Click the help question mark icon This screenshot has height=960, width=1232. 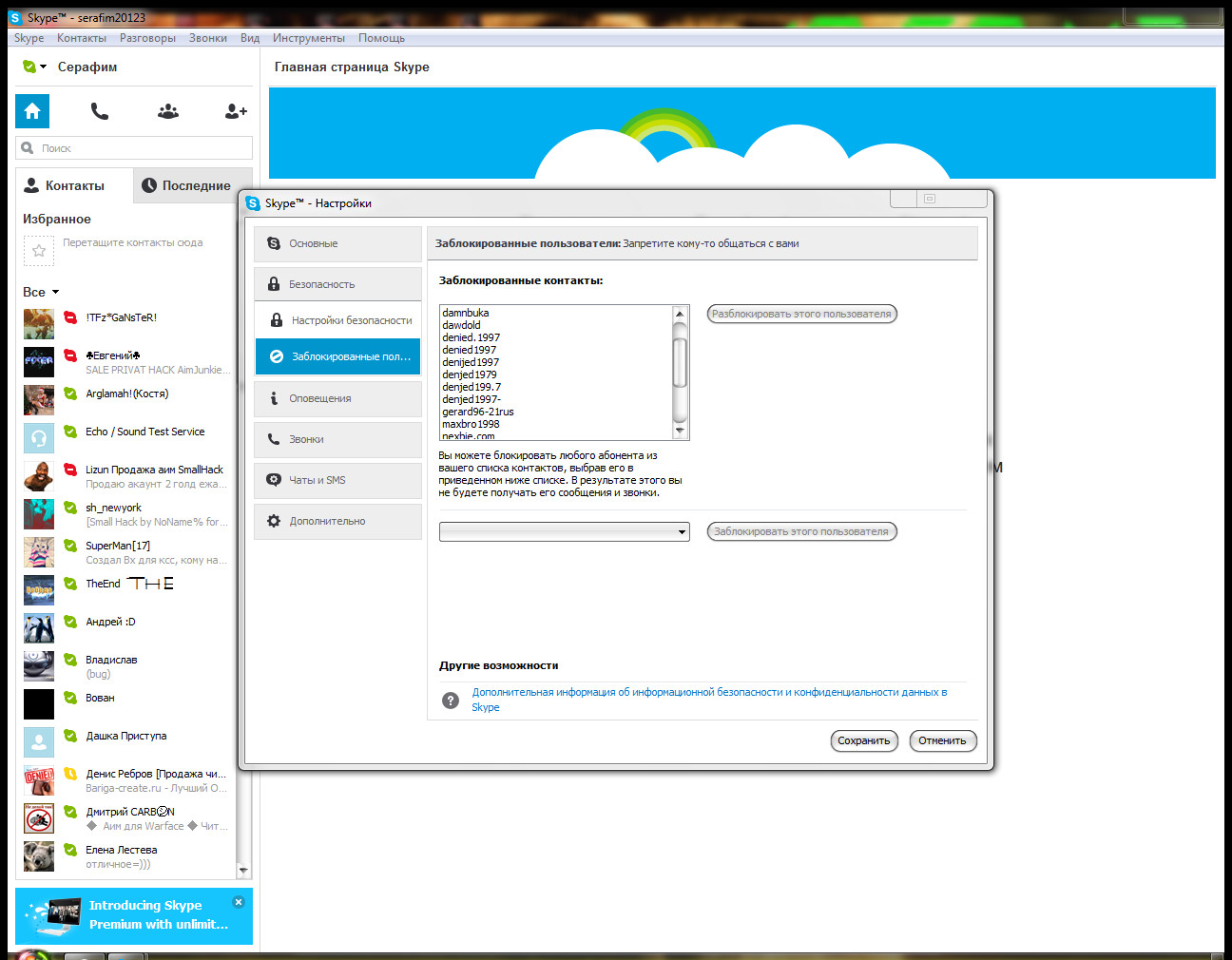coord(451,701)
